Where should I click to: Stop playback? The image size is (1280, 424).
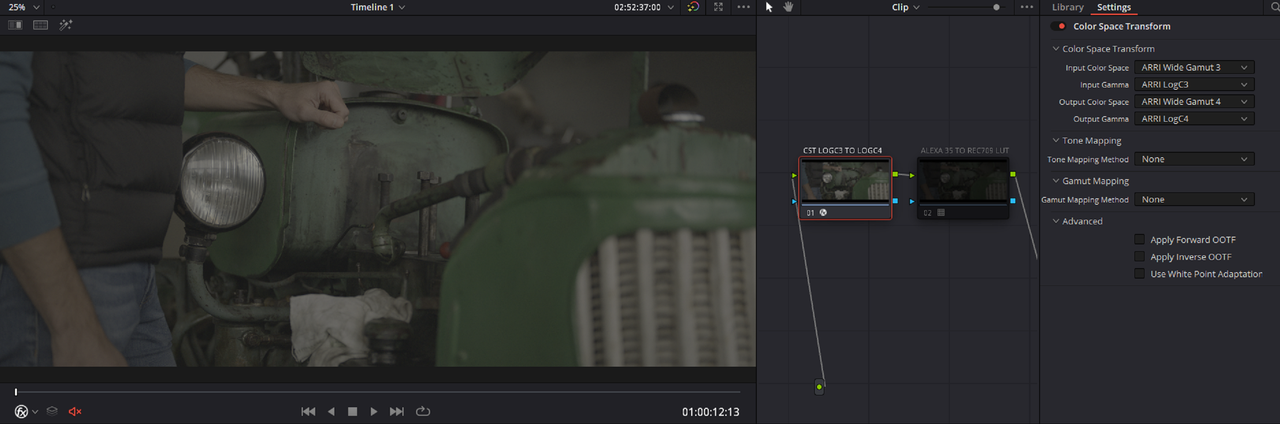(x=352, y=411)
